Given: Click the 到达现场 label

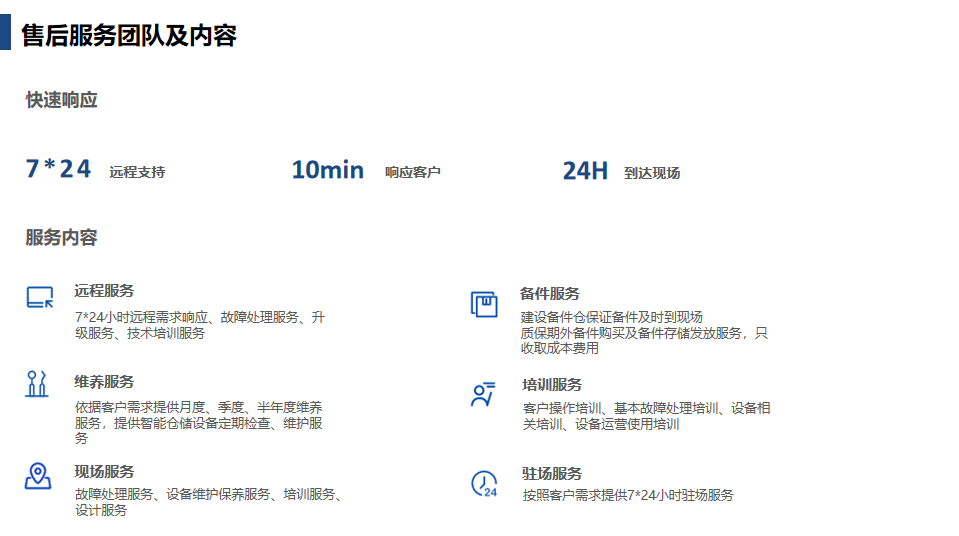Looking at the screenshot, I should (652, 173).
